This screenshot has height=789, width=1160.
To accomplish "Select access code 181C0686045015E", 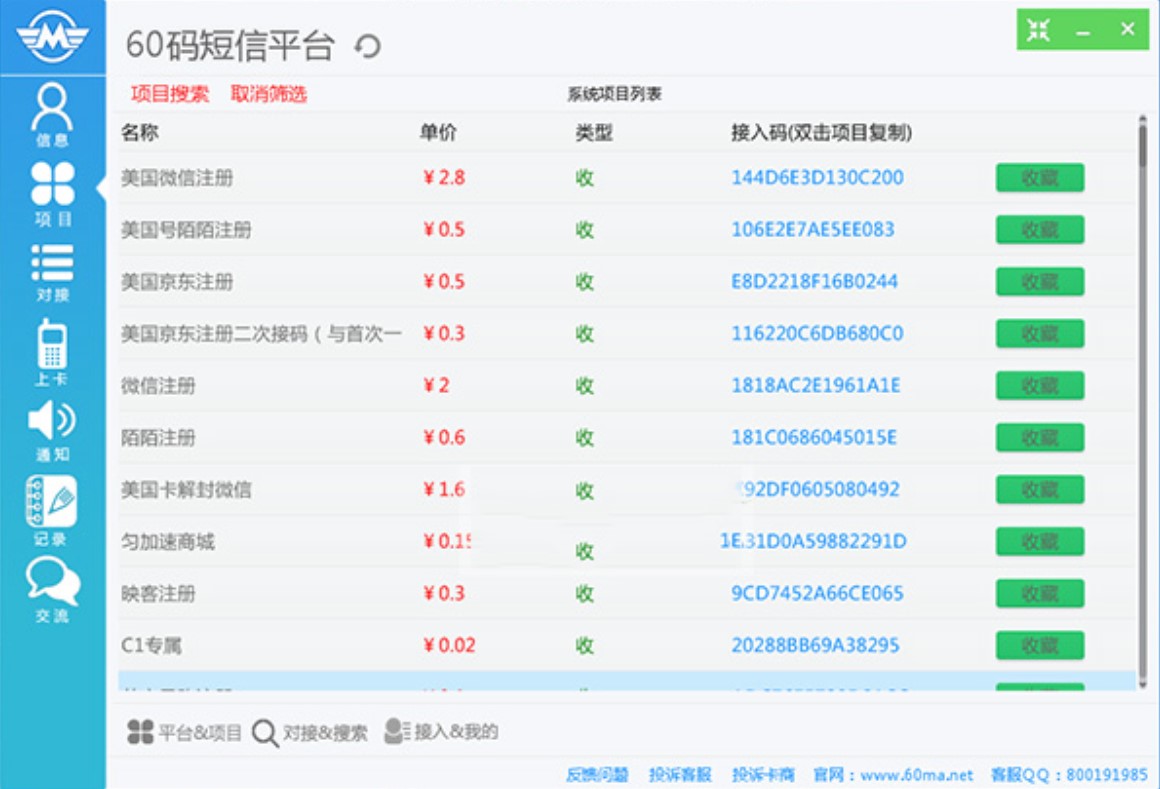I will pyautogui.click(x=814, y=437).
